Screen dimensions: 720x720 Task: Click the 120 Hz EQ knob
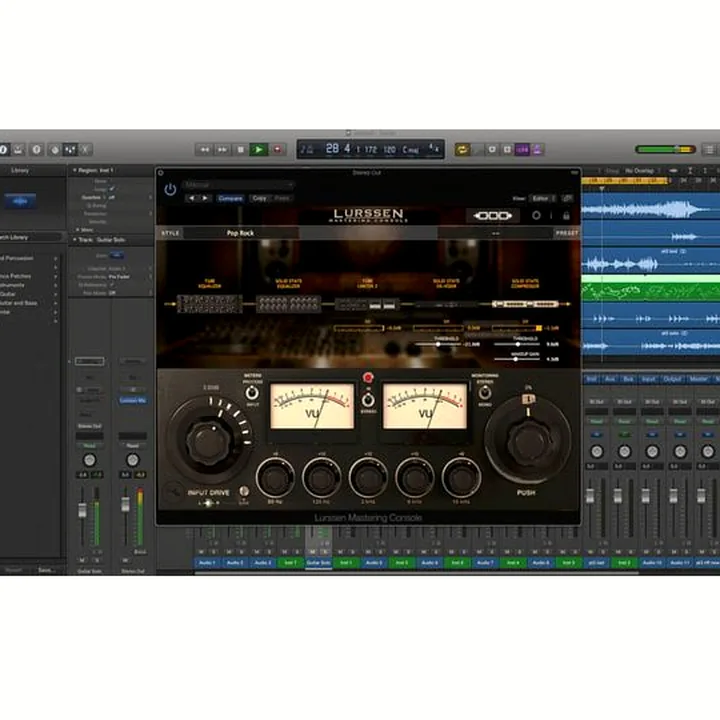321,478
